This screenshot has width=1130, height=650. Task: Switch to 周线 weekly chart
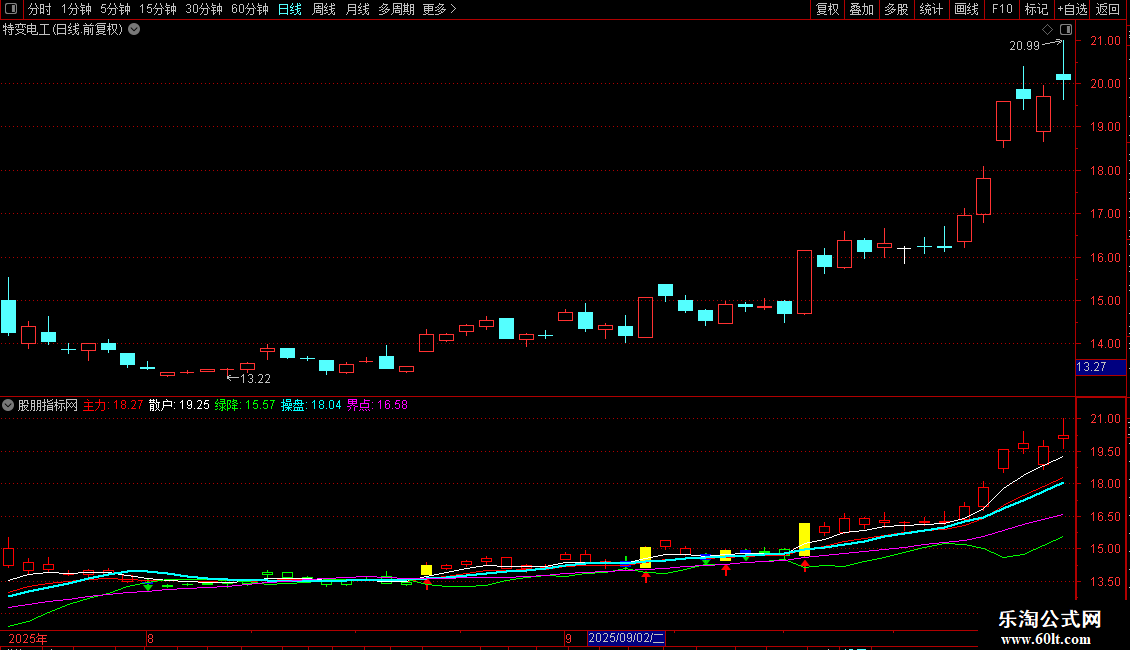pos(324,9)
